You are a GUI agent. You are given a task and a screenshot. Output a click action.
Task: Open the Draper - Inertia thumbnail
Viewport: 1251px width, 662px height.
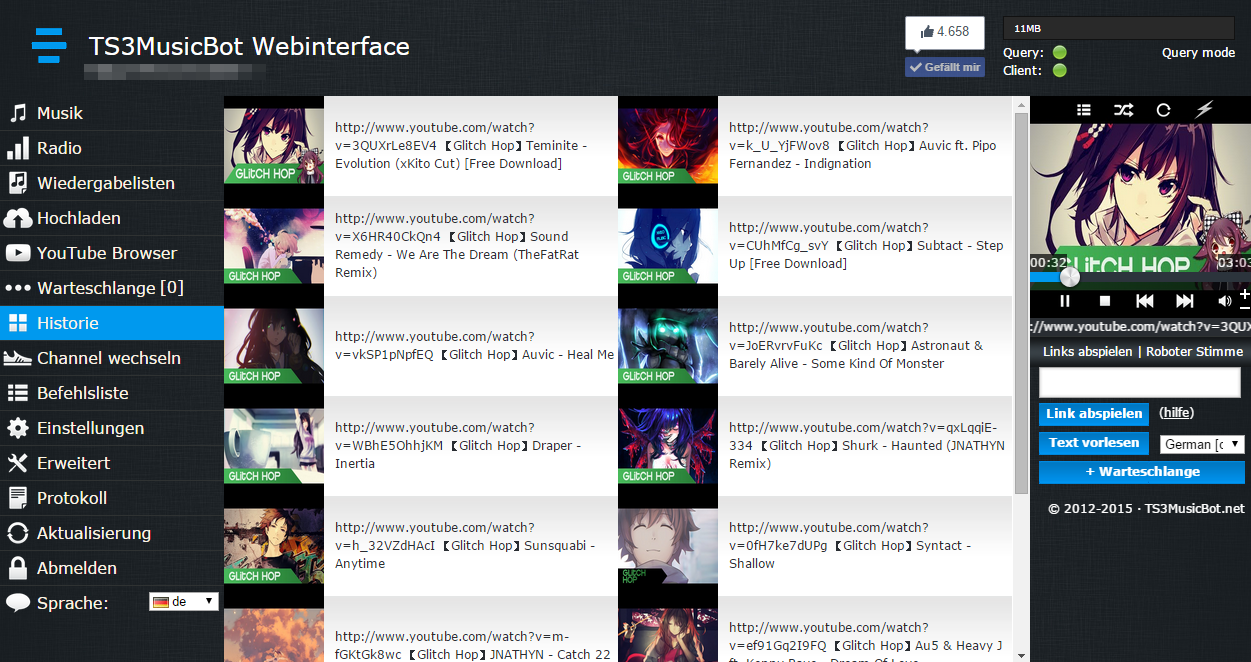274,446
